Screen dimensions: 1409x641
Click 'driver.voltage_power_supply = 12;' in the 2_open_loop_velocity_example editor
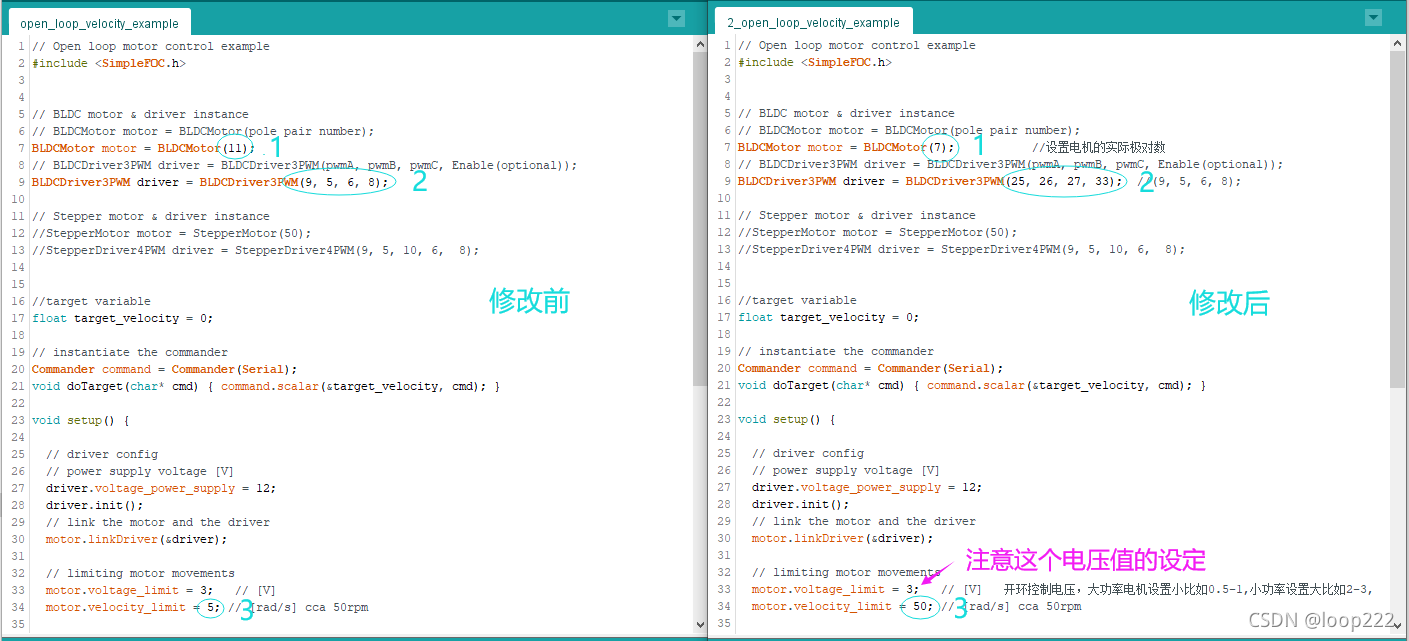click(x=866, y=487)
